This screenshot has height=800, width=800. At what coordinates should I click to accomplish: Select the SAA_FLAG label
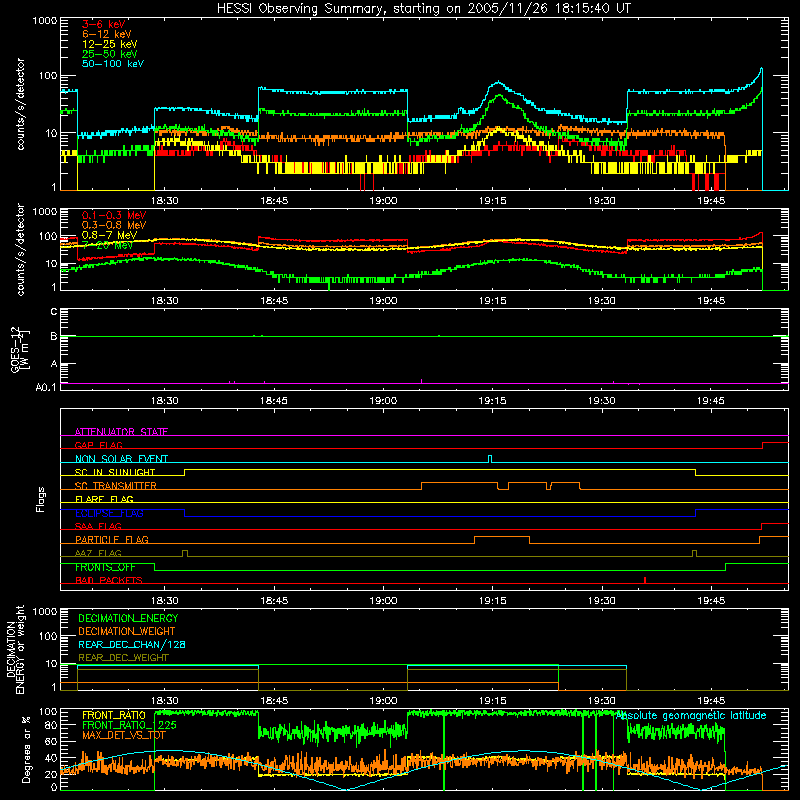[x=98, y=526]
